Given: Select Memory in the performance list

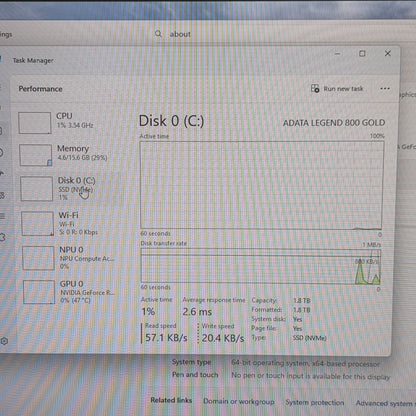Looking at the screenshot, I should click(67, 154).
